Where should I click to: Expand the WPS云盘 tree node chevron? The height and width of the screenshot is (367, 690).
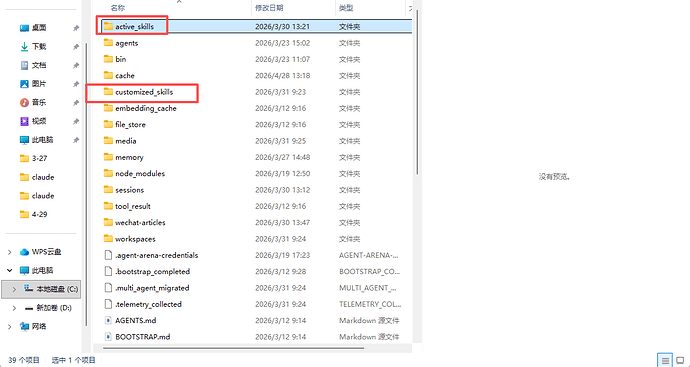pyautogui.click(x=10, y=252)
